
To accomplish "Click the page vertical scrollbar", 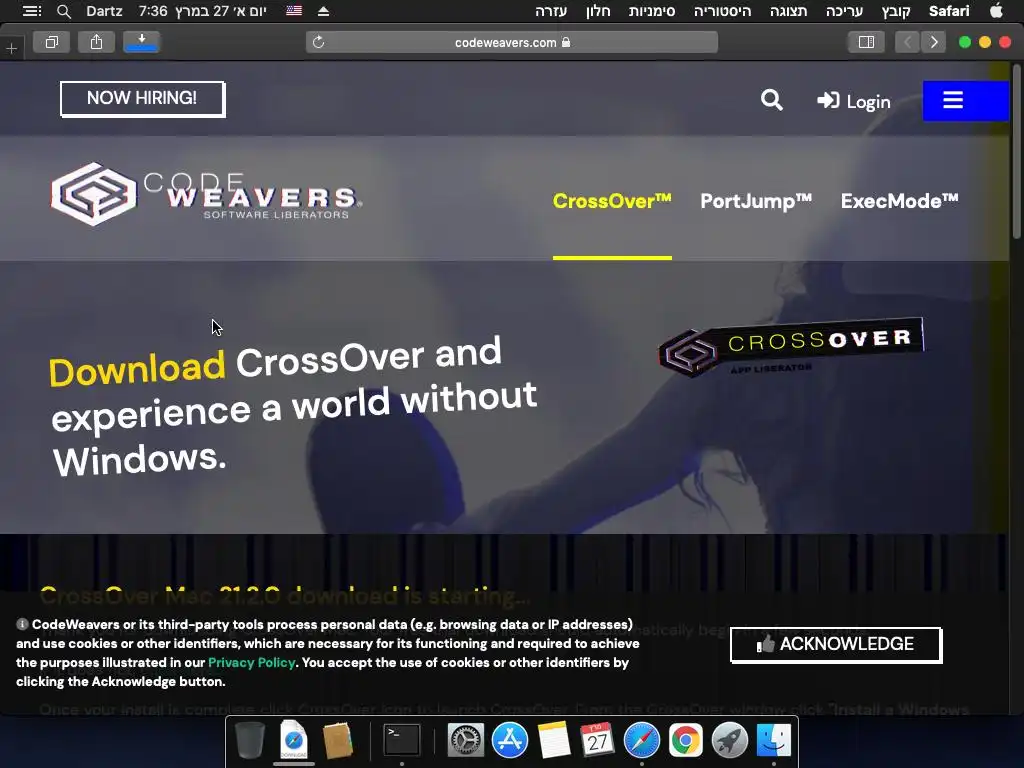I will pos(1017,150).
